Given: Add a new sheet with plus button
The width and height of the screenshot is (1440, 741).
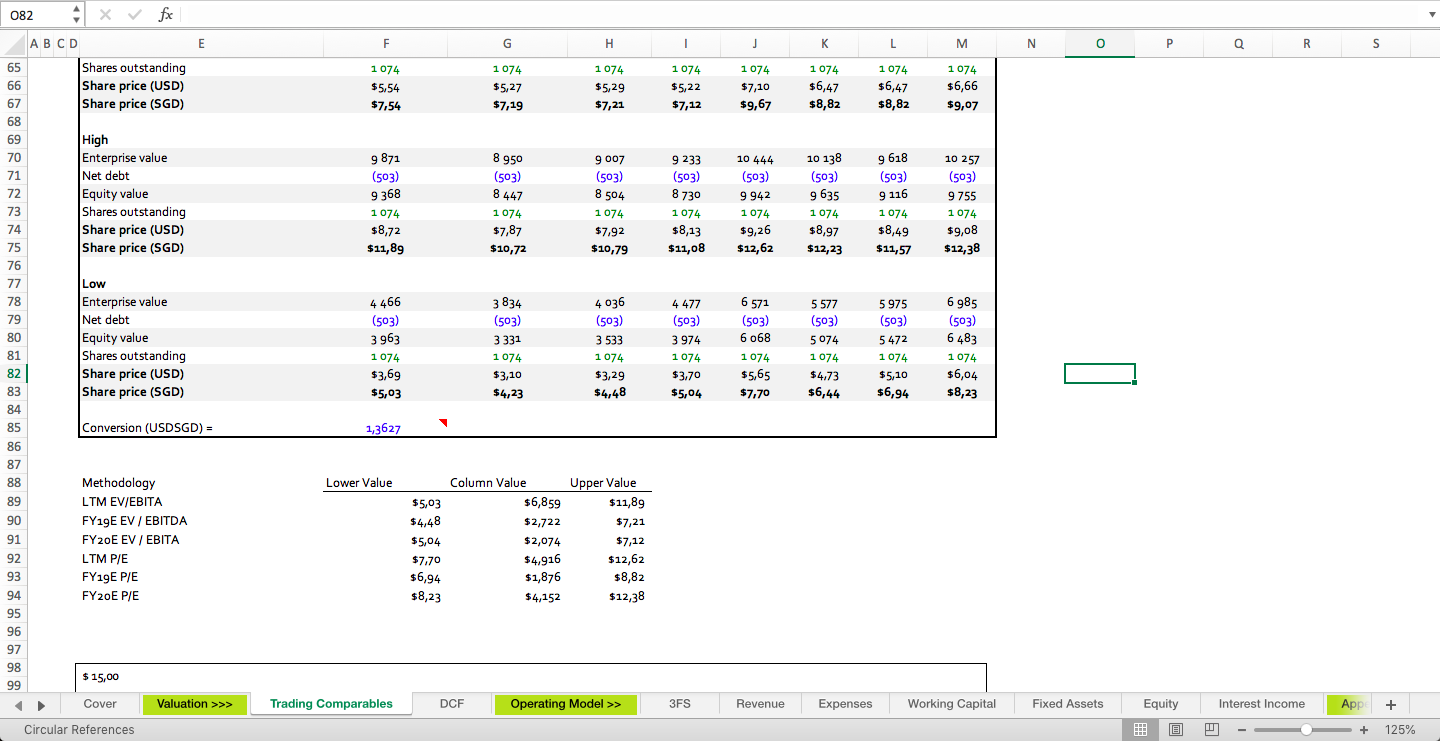Looking at the screenshot, I should point(1391,704).
